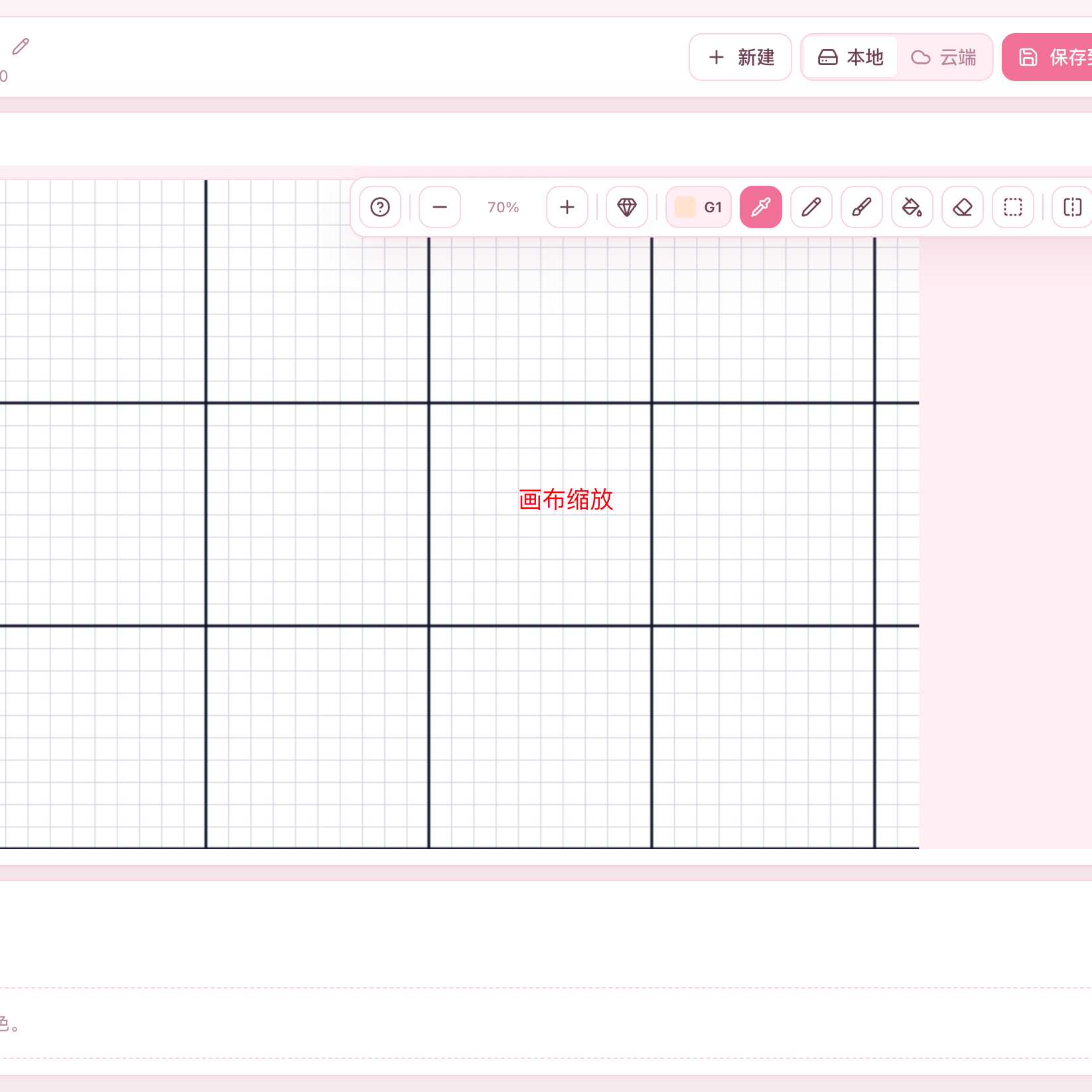1092x1092 pixels.
Task: Zoom in with the plus button
Action: pos(567,207)
